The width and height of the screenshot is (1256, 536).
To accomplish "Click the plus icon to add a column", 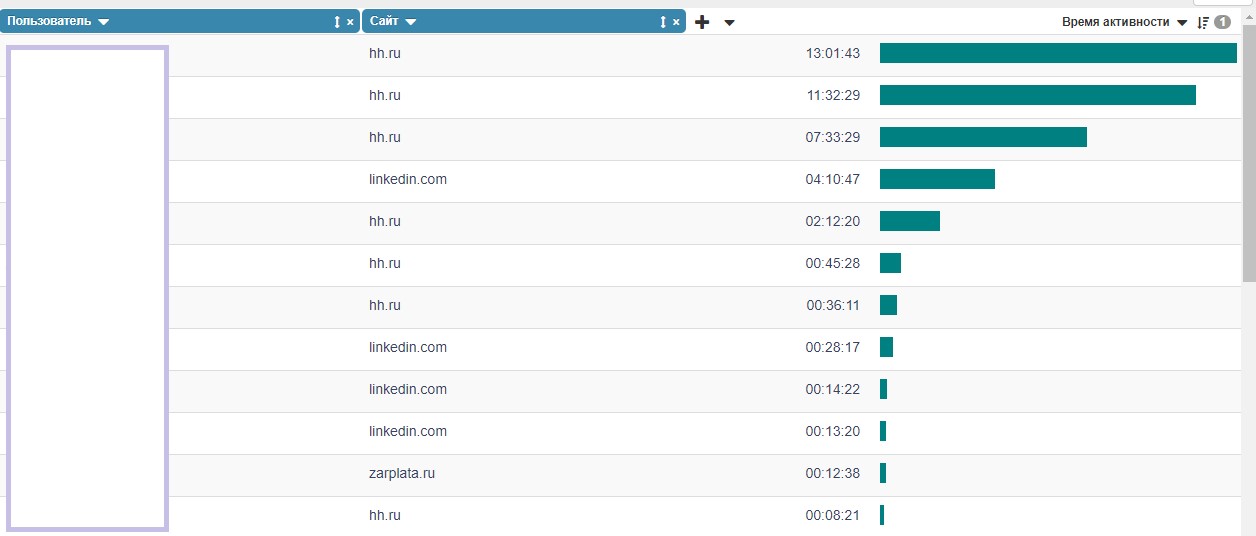I will [702, 22].
